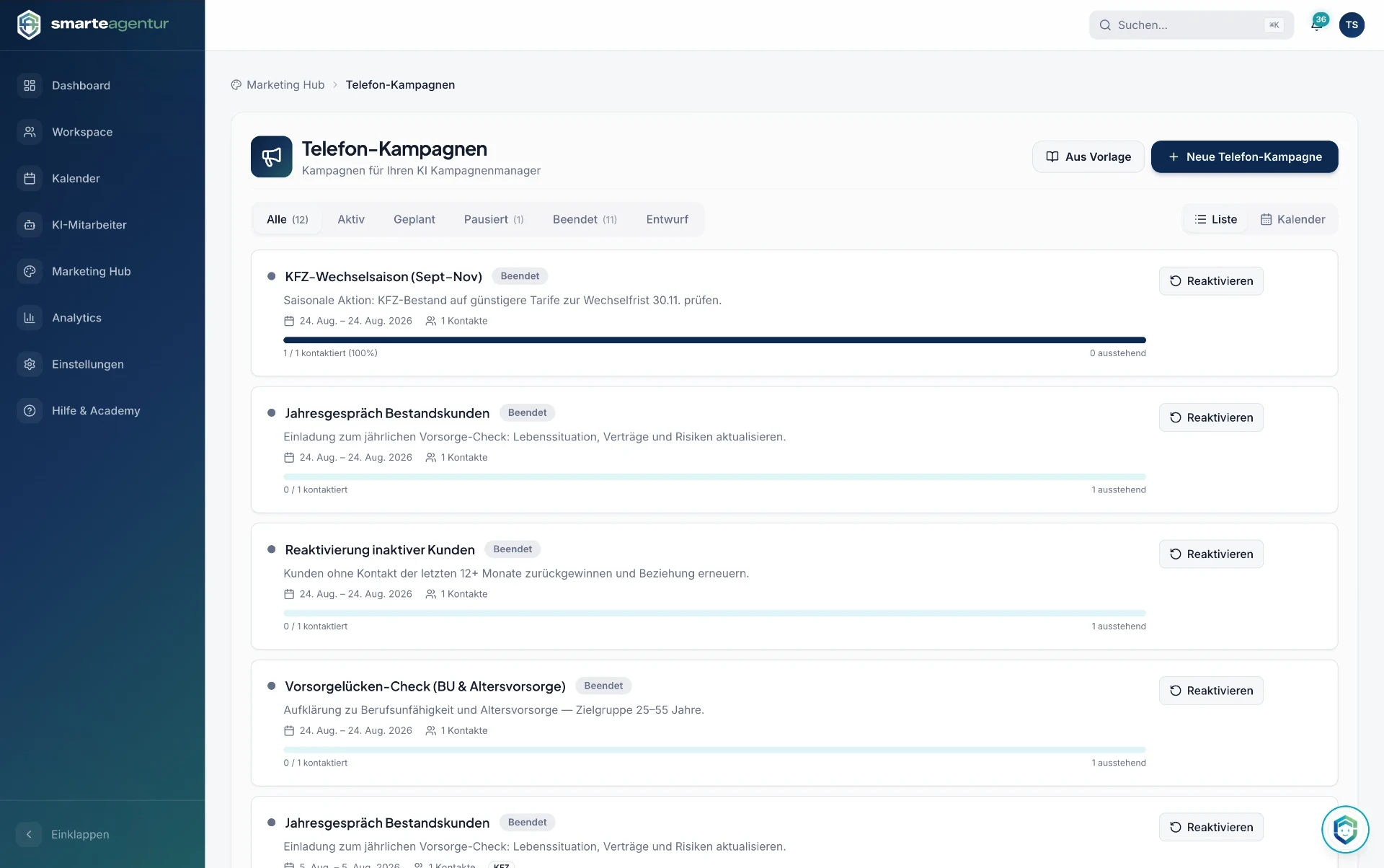1384x868 pixels.
Task: Filter campaigns by Beendet tab
Action: (x=585, y=219)
